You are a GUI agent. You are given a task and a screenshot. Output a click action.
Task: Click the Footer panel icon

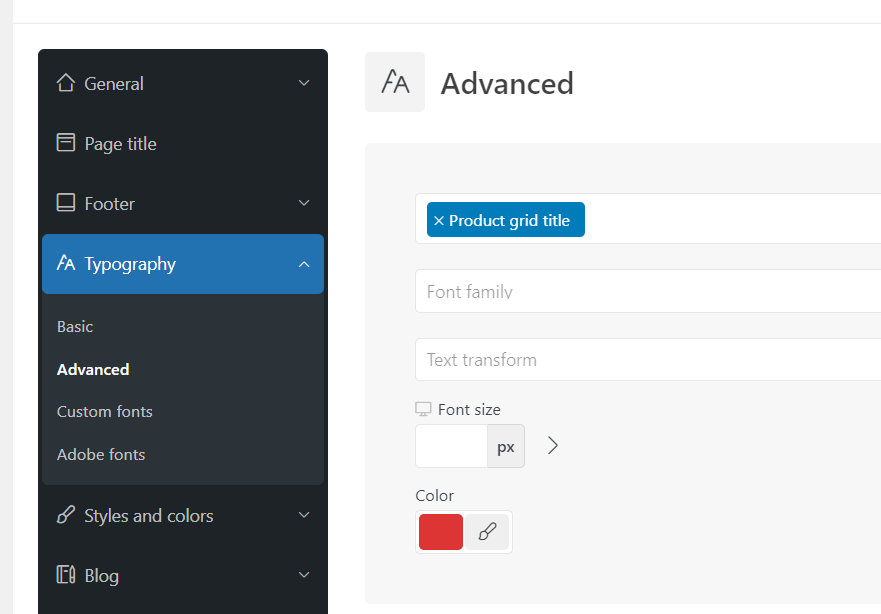66,203
